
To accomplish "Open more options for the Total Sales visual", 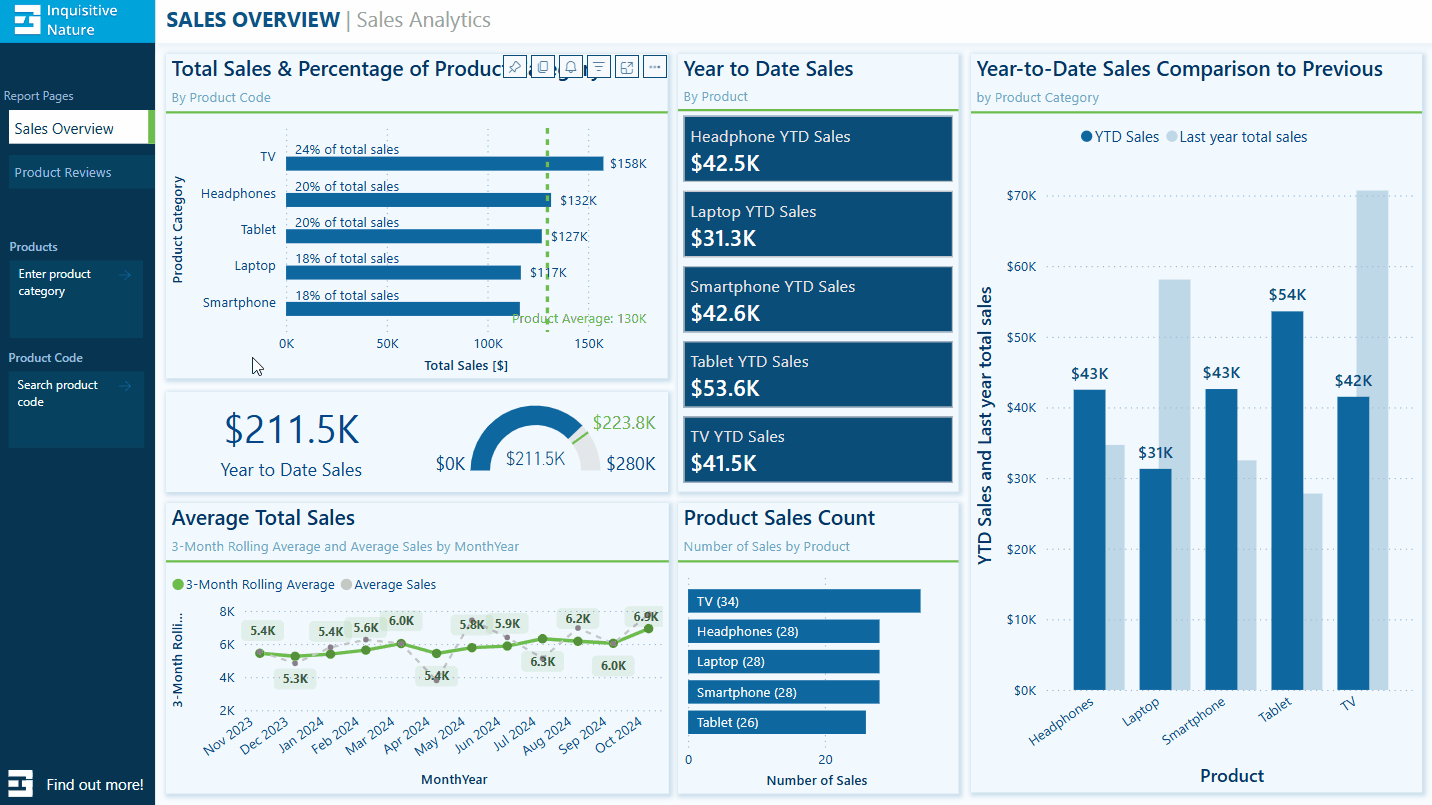I will tap(654, 66).
